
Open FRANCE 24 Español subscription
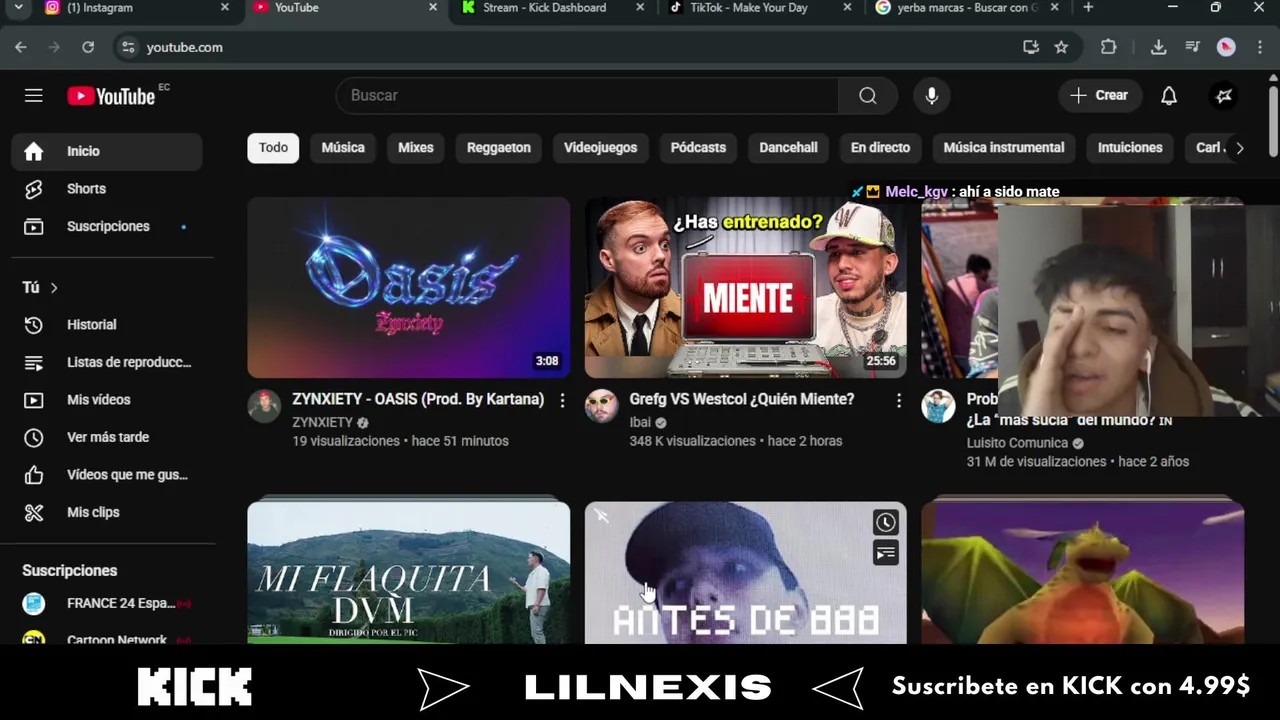click(x=107, y=604)
